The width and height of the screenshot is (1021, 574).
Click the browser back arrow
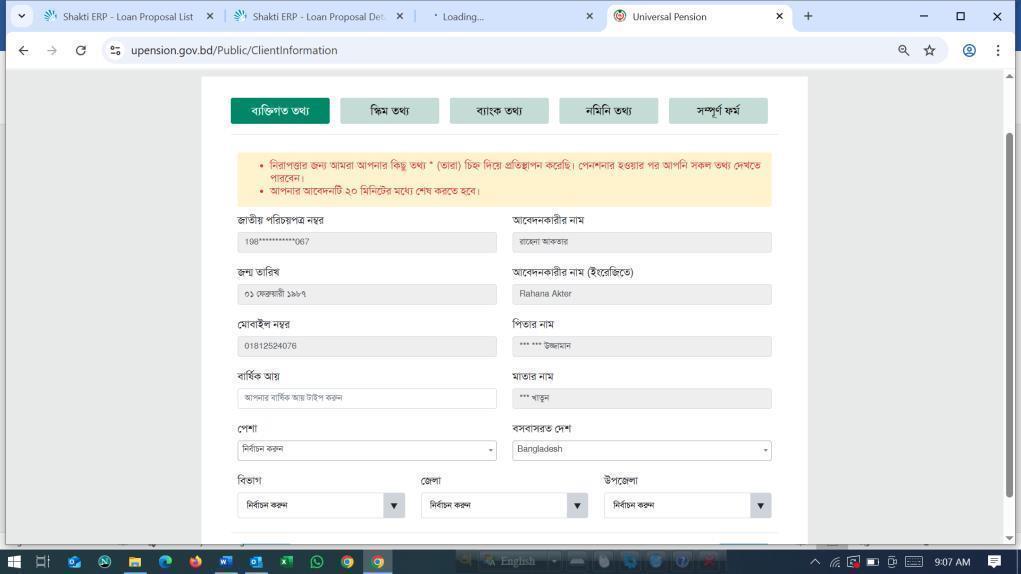[x=23, y=50]
